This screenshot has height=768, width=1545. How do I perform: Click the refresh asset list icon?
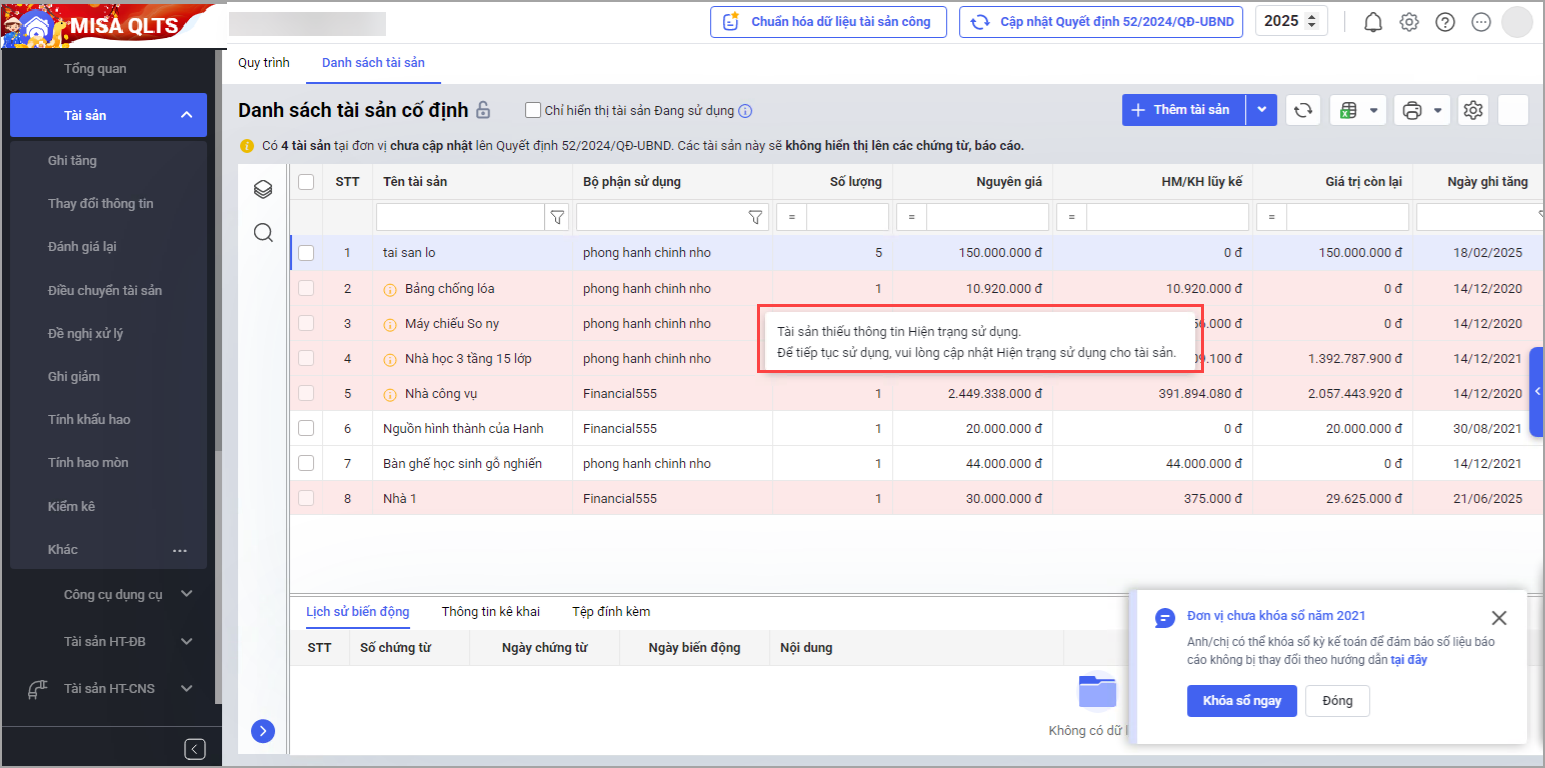pos(1303,110)
